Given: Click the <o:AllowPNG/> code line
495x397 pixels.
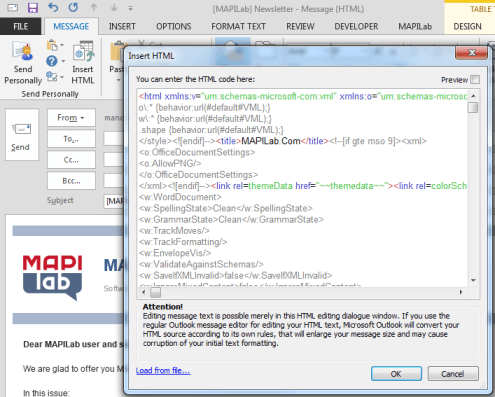Looking at the screenshot, I should [x=170, y=163].
